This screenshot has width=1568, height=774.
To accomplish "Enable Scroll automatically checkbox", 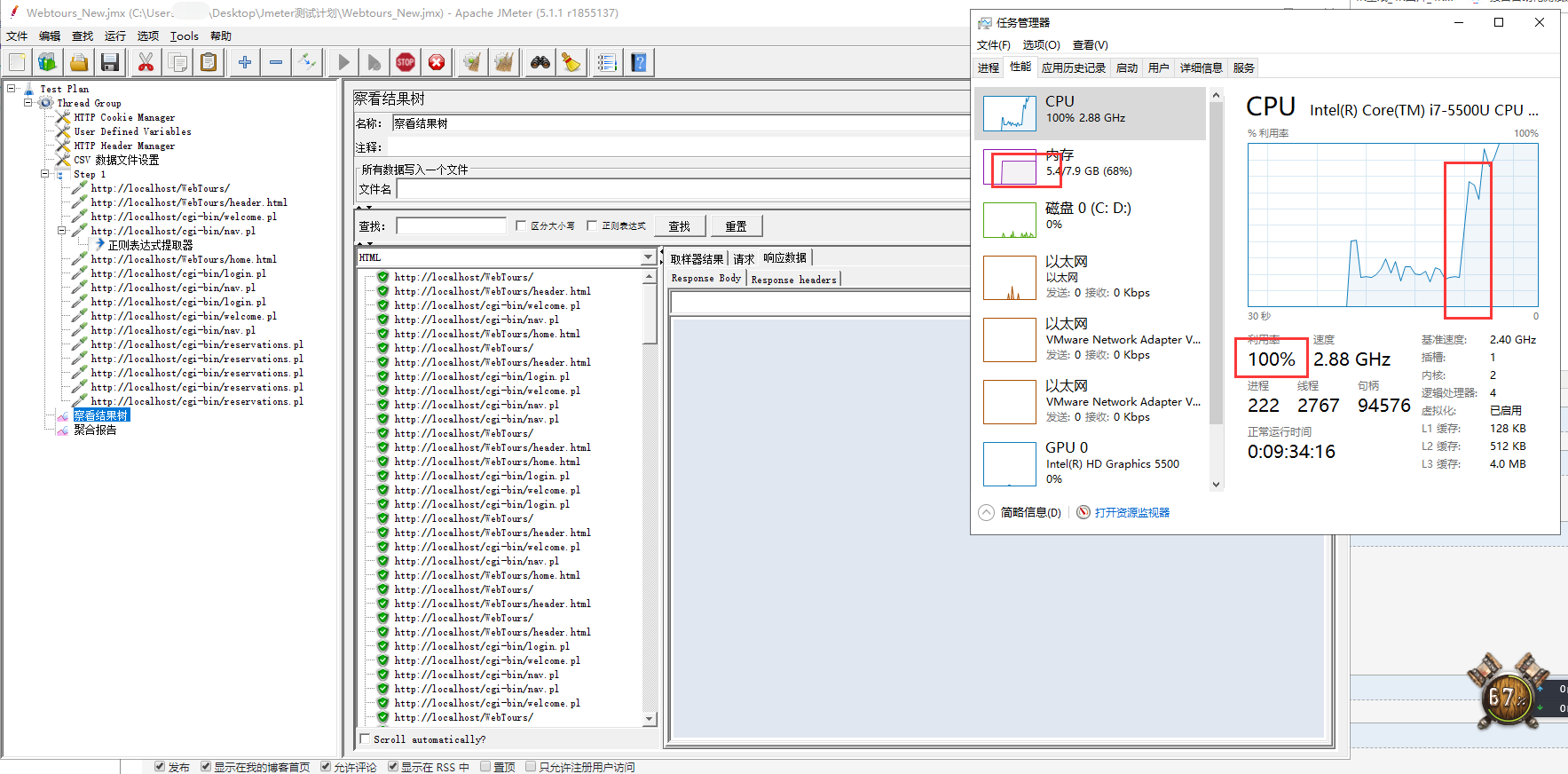I will 365,738.
